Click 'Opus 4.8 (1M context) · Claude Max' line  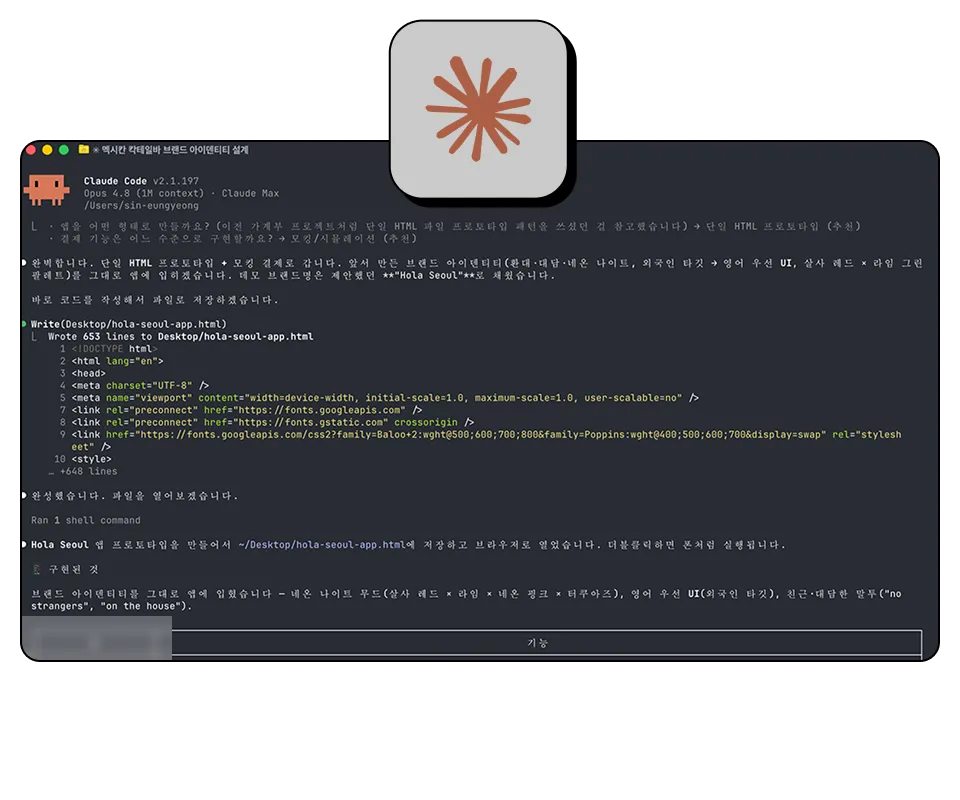(181, 193)
